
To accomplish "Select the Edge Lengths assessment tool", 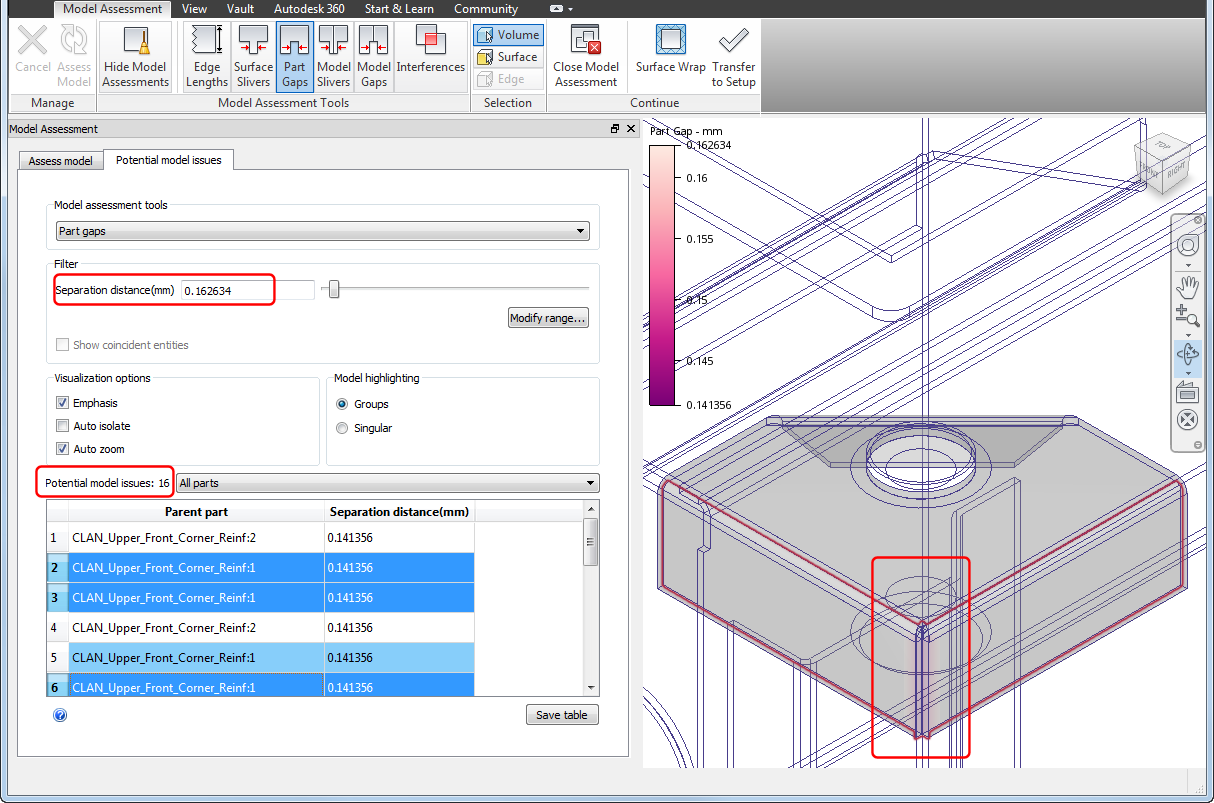I will pyautogui.click(x=207, y=57).
